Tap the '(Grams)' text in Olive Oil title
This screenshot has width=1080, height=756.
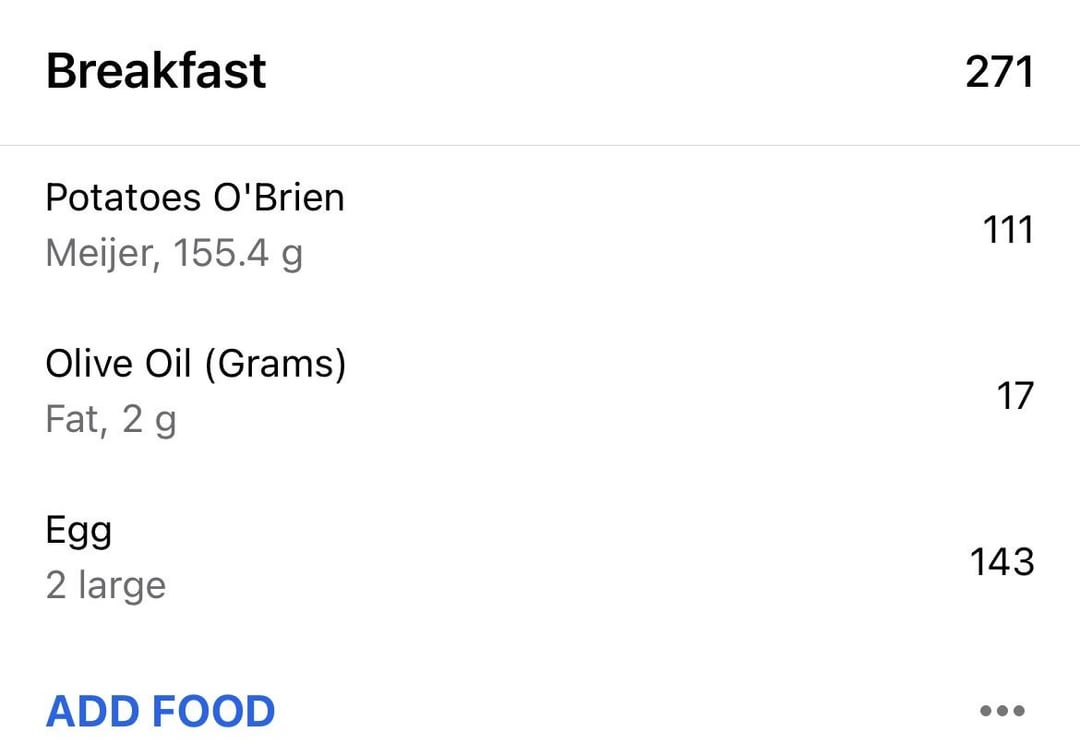pos(276,364)
